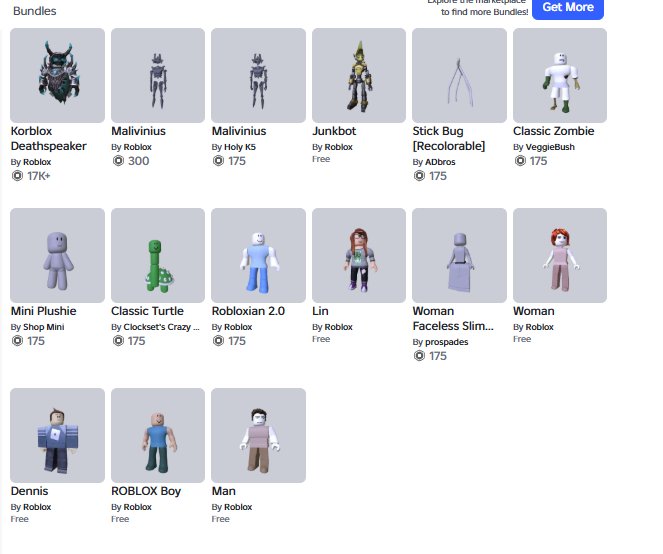The image size is (663, 554).
Task: Visit creator prospades under Woman Faceless Slim
Action: [447, 342]
